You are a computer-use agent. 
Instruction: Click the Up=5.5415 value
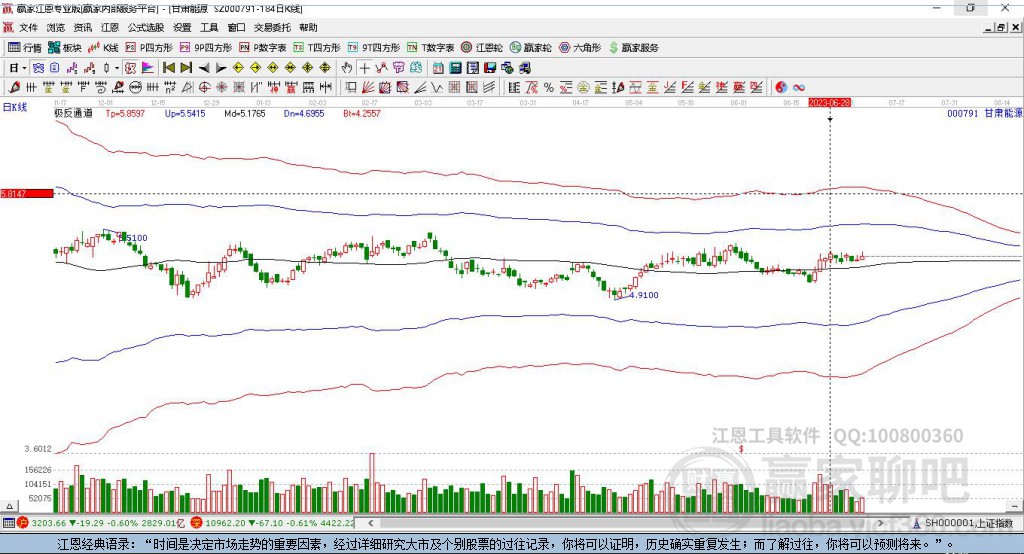pos(185,113)
